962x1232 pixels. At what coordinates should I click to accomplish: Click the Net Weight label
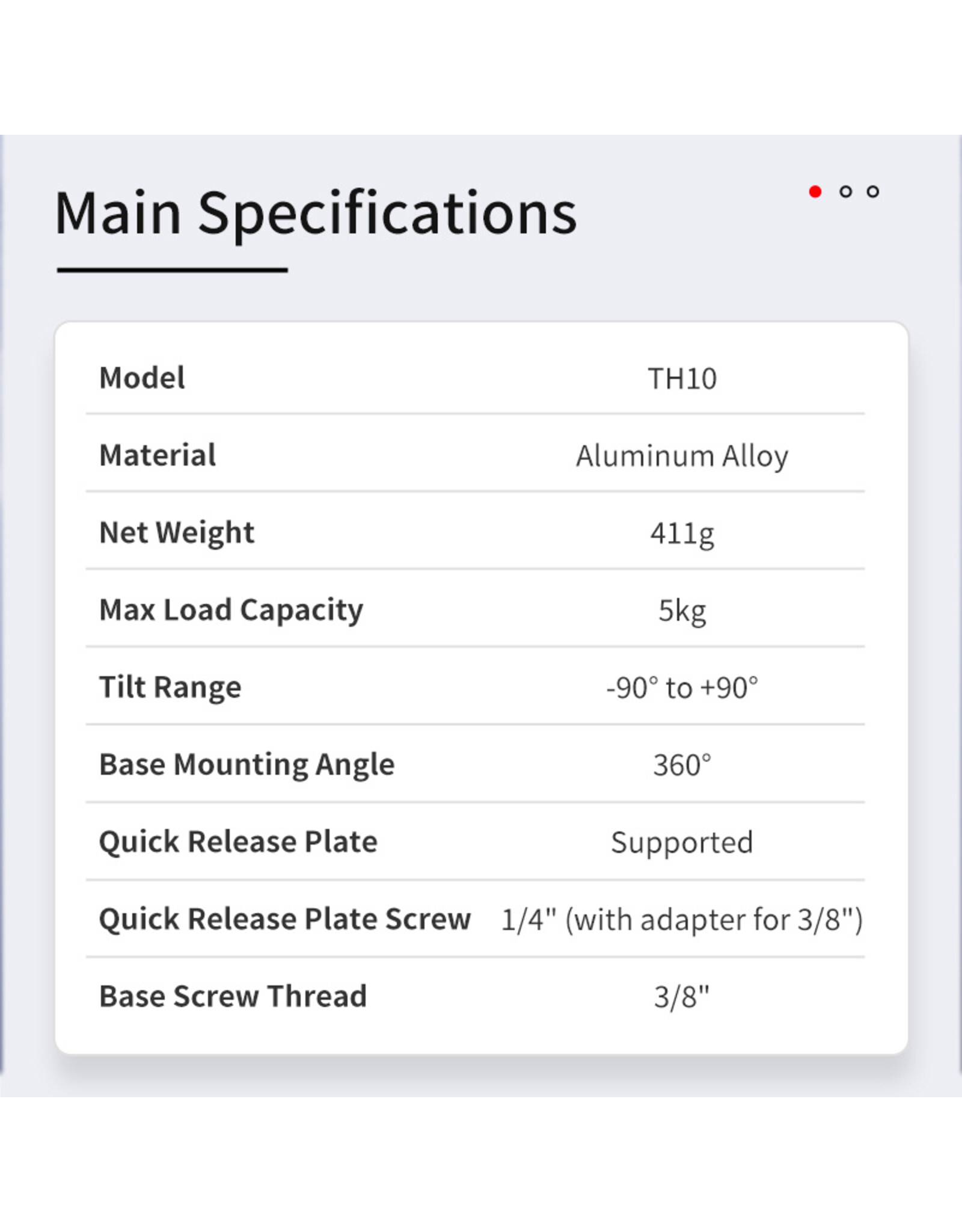[x=177, y=533]
